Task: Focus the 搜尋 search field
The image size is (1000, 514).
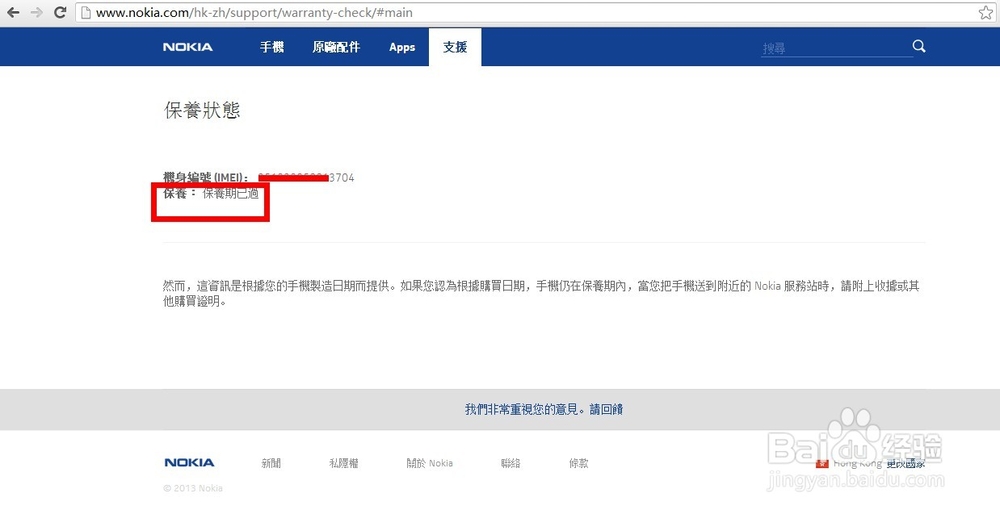Action: pos(836,48)
